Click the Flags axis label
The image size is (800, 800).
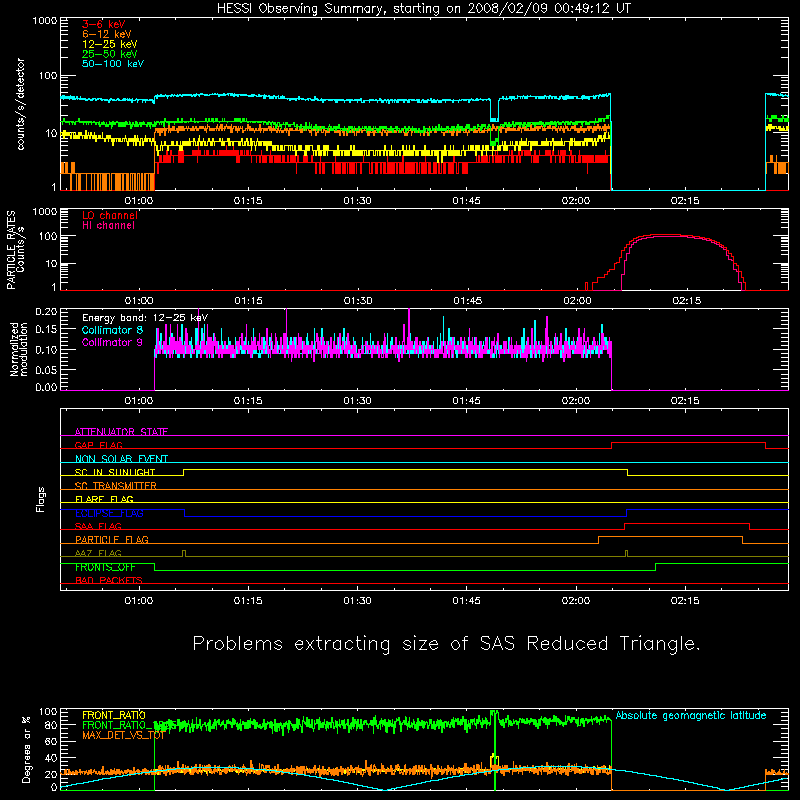41,500
